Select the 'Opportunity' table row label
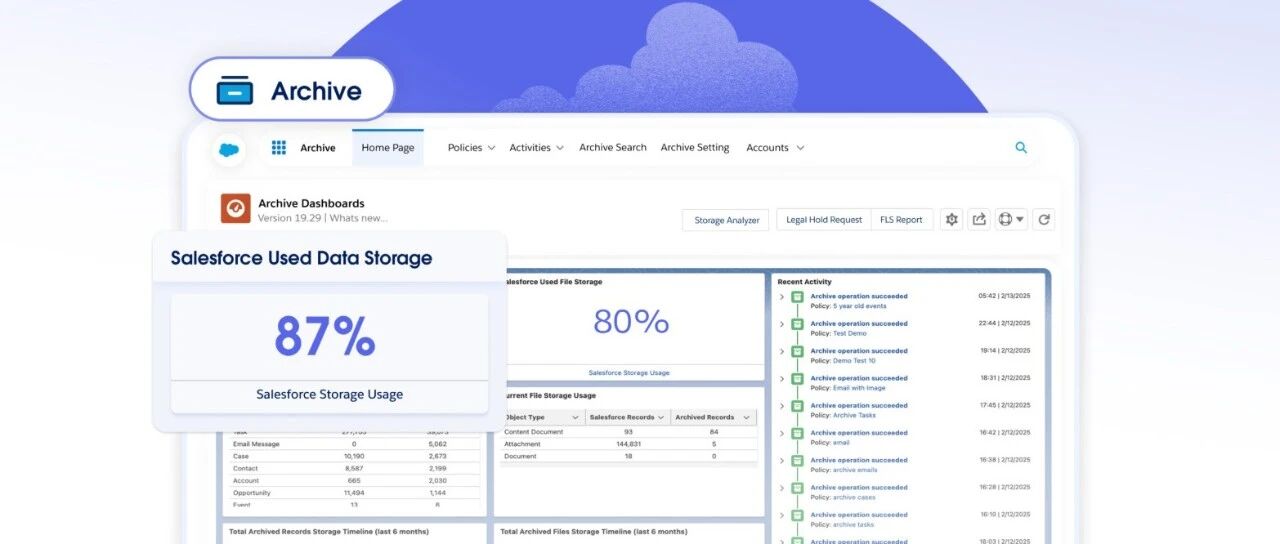Screen dimensions: 1280x544 coord(251,493)
